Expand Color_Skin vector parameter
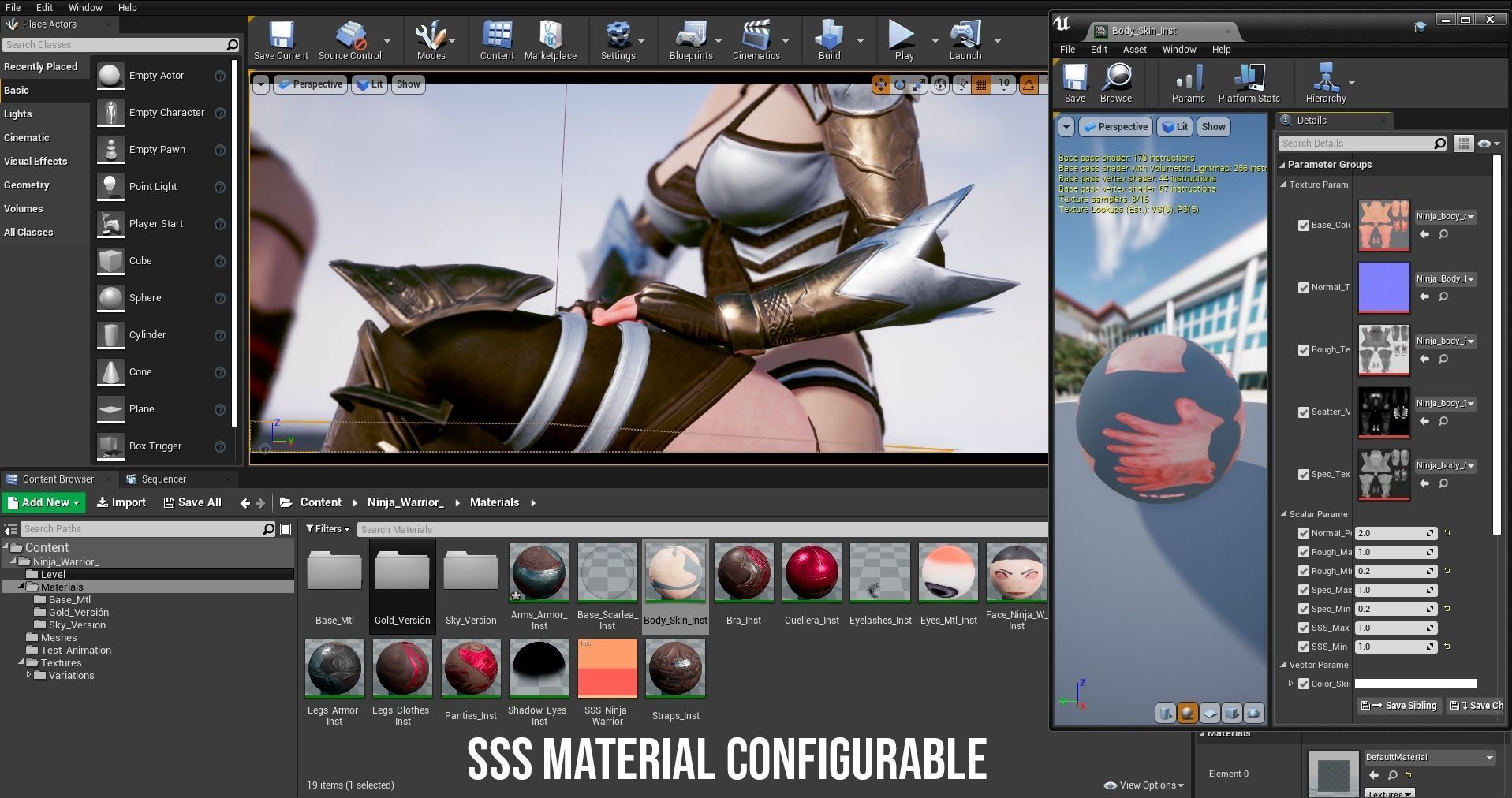This screenshot has height=798, width=1512. click(1291, 684)
